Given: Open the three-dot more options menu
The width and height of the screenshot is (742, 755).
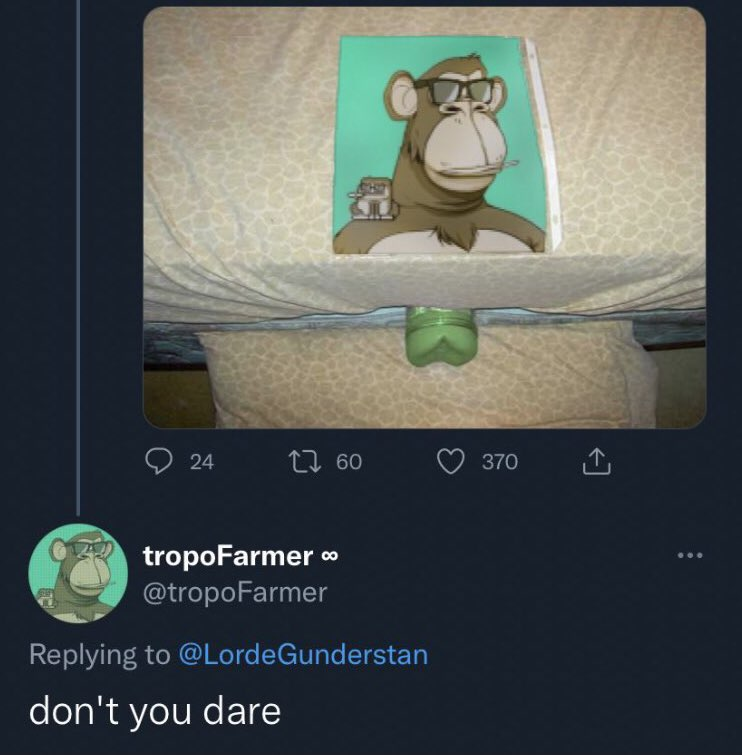Looking at the screenshot, I should pos(690,555).
